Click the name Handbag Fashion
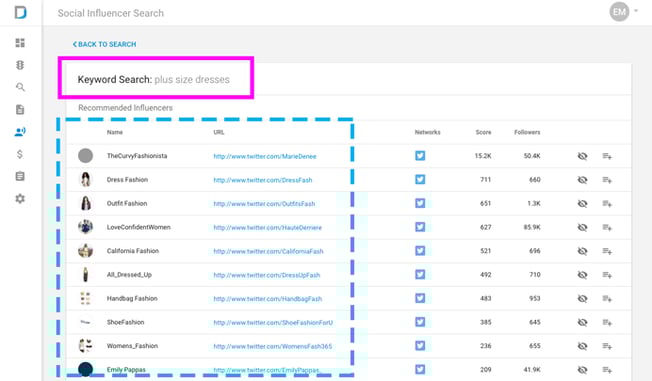 point(132,298)
